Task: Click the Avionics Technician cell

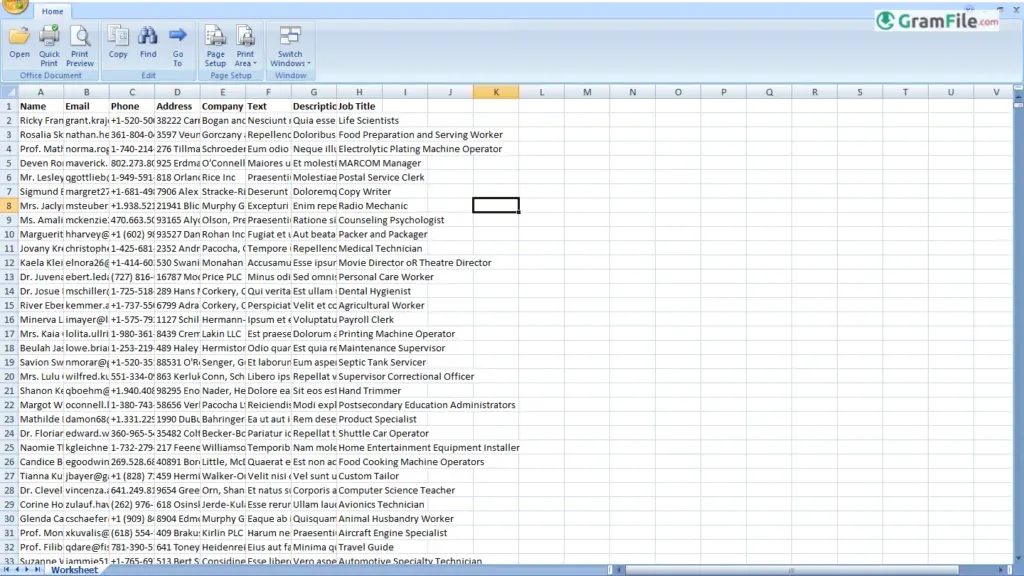Action: [x=381, y=505]
